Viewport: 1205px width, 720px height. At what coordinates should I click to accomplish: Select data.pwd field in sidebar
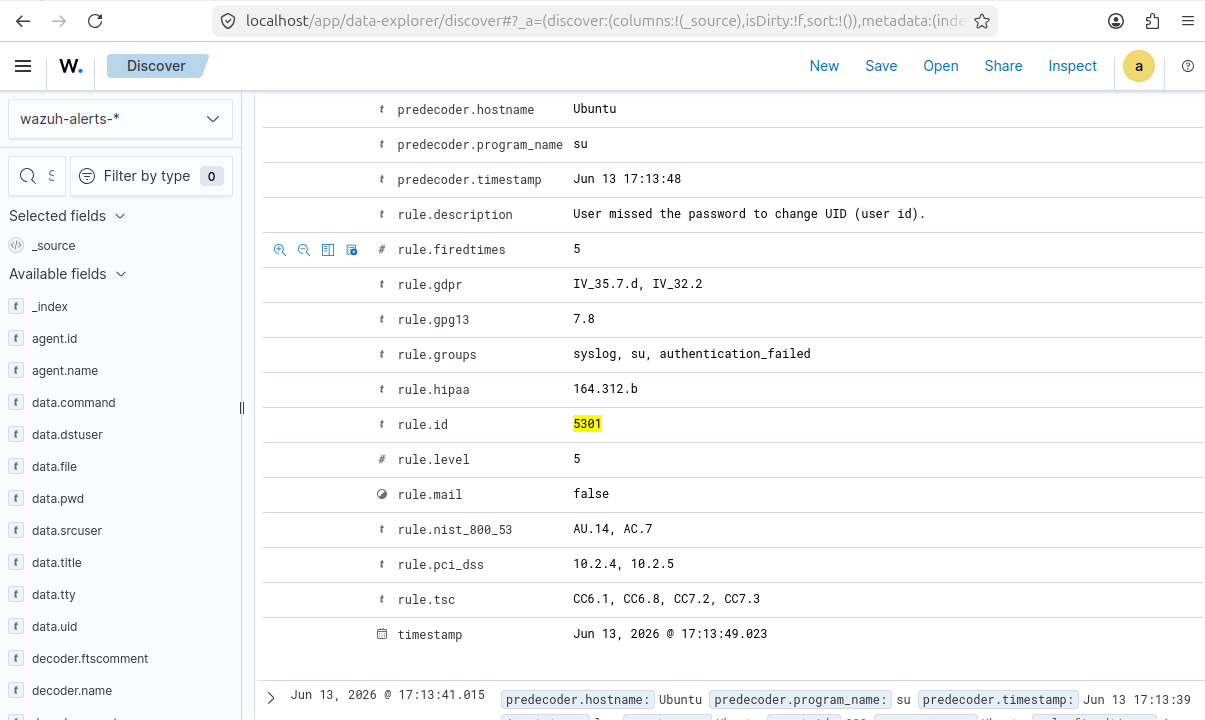[x=58, y=499]
